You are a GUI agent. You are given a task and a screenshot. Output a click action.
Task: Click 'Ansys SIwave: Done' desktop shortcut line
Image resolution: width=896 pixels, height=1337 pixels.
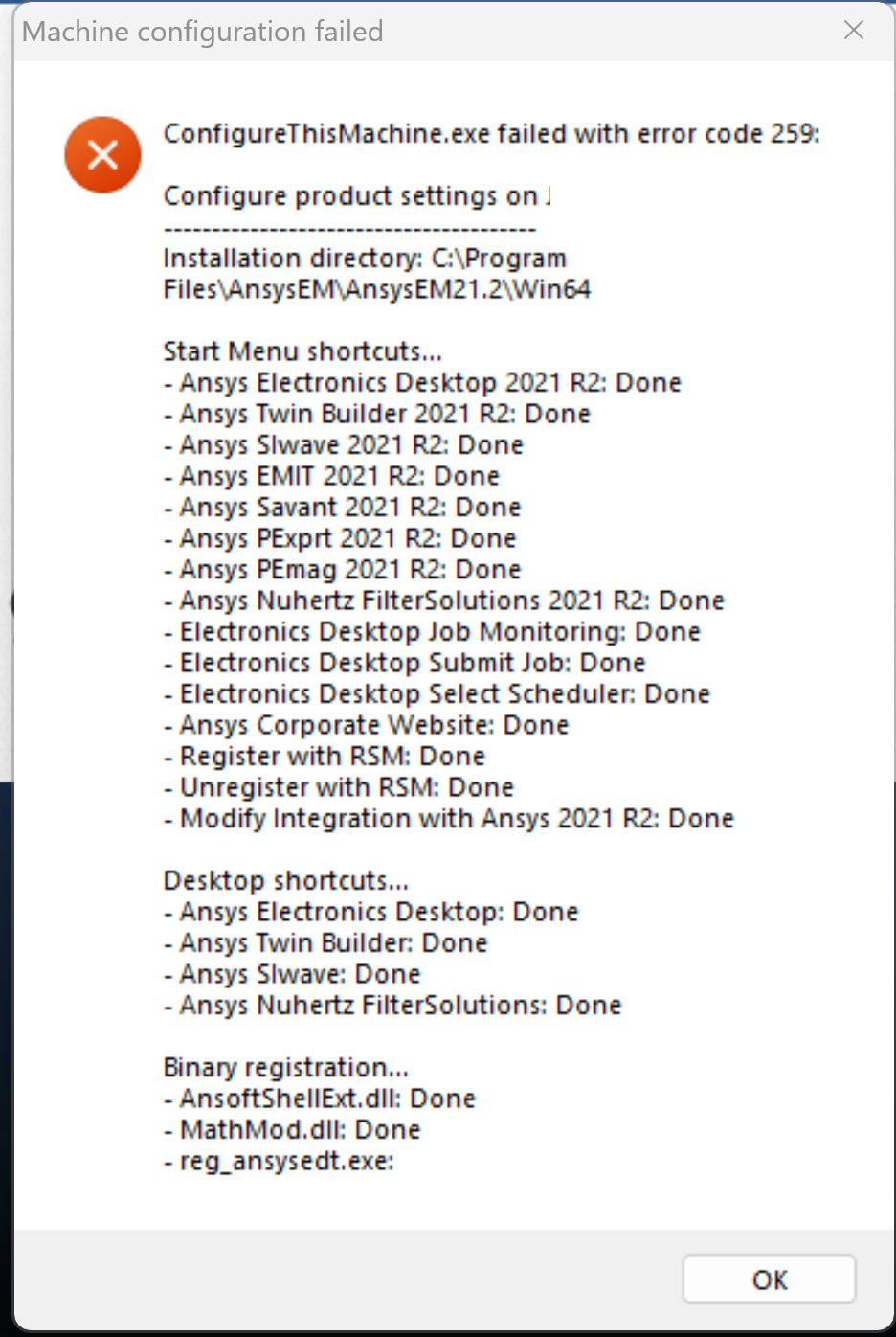(x=292, y=974)
